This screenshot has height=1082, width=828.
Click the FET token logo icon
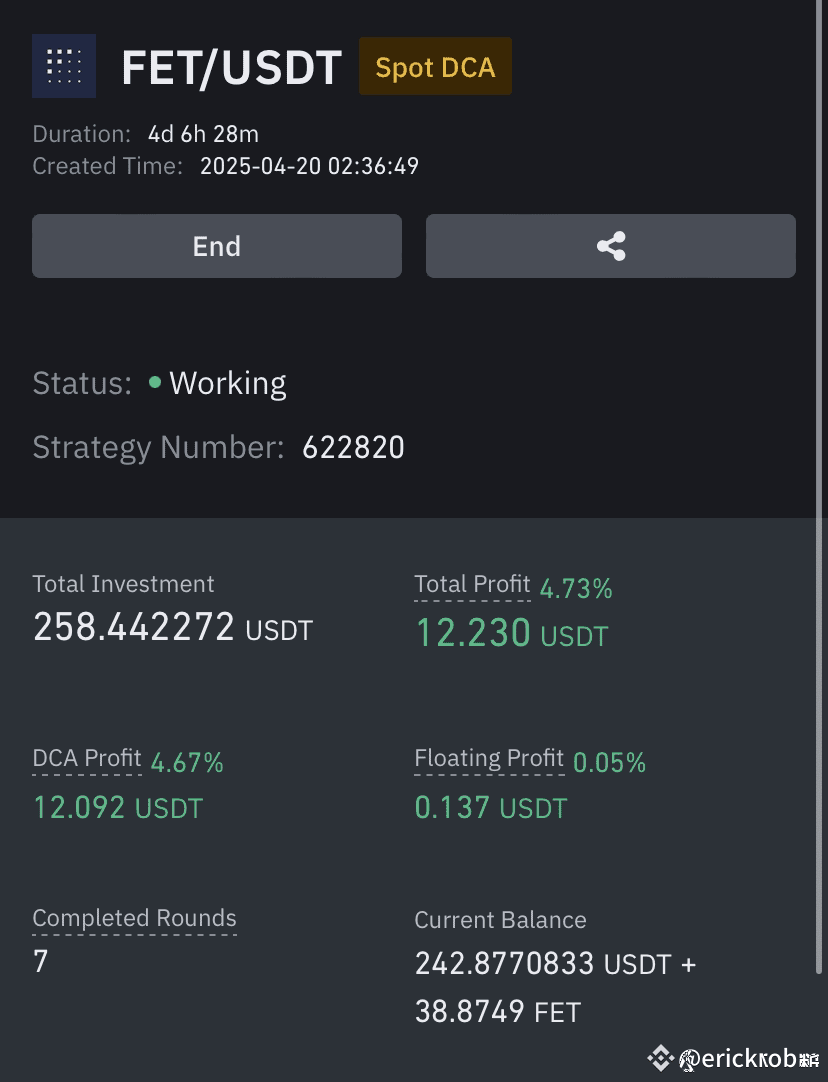click(x=63, y=66)
